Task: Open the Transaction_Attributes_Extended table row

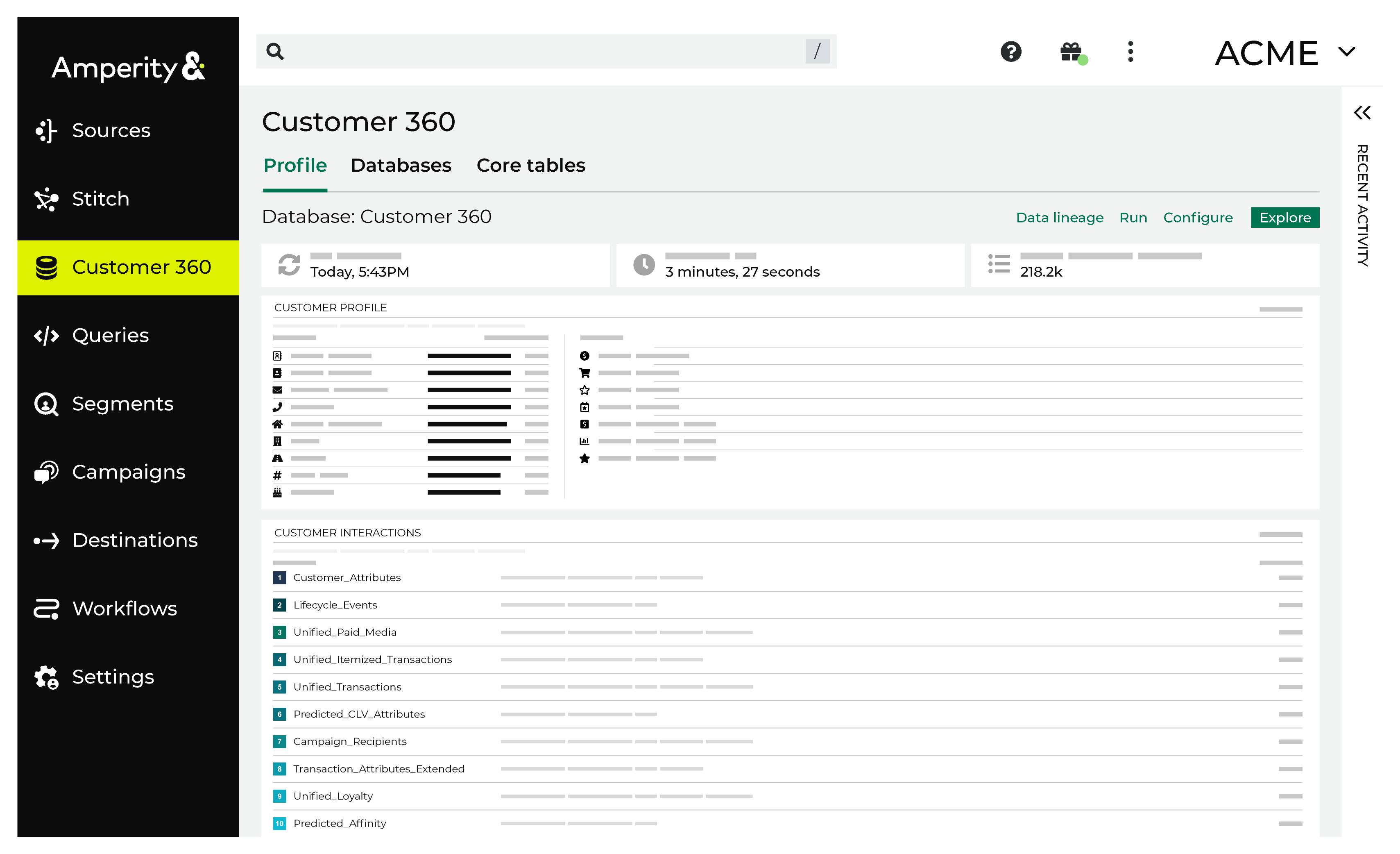Action: [x=787, y=769]
